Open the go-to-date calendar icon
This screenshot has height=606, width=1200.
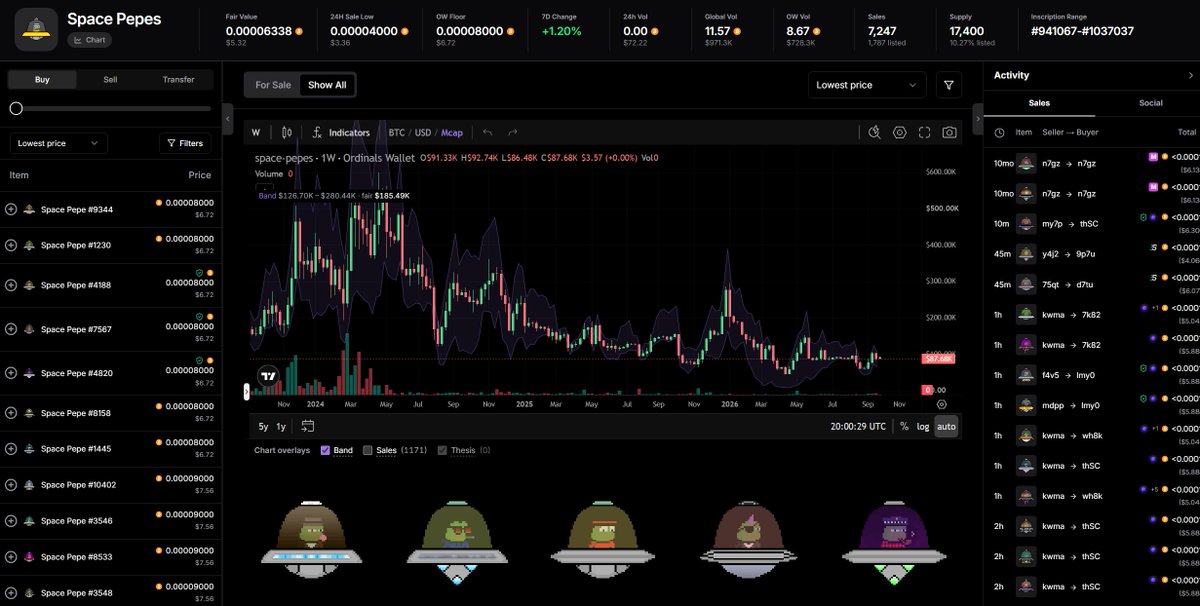pyautogui.click(x=308, y=426)
